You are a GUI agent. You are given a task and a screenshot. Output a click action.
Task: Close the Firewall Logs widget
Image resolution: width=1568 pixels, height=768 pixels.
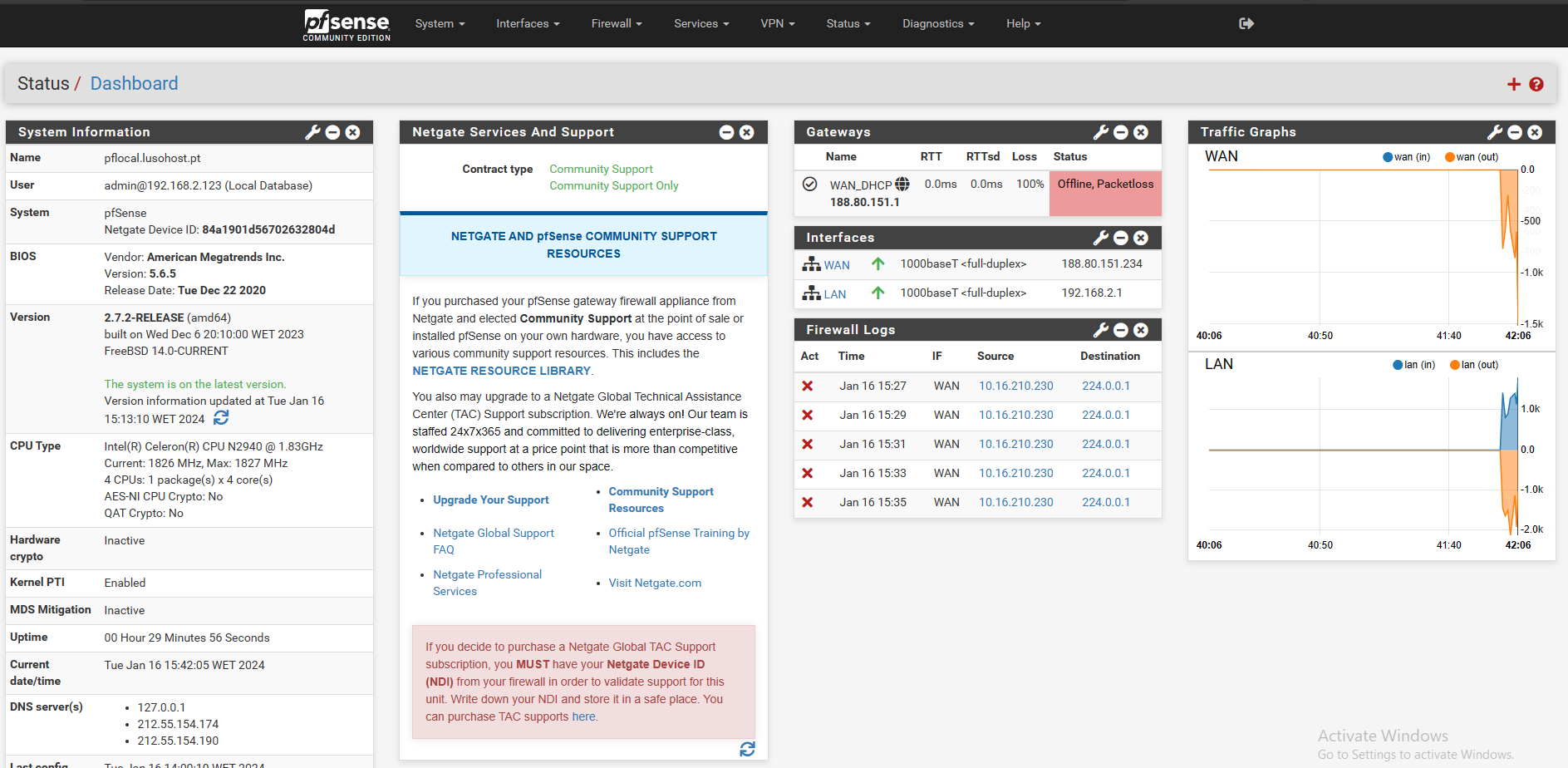tap(1141, 330)
